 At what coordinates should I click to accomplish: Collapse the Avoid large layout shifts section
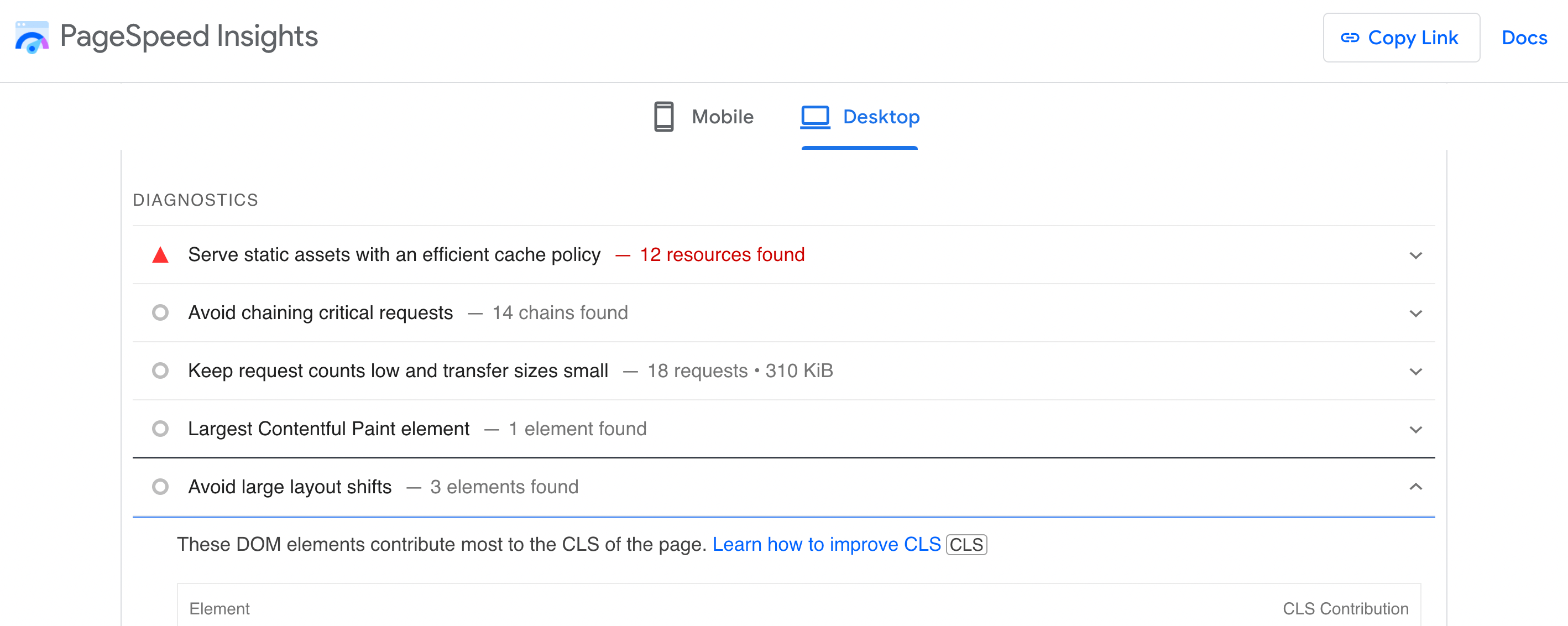[x=1417, y=487]
